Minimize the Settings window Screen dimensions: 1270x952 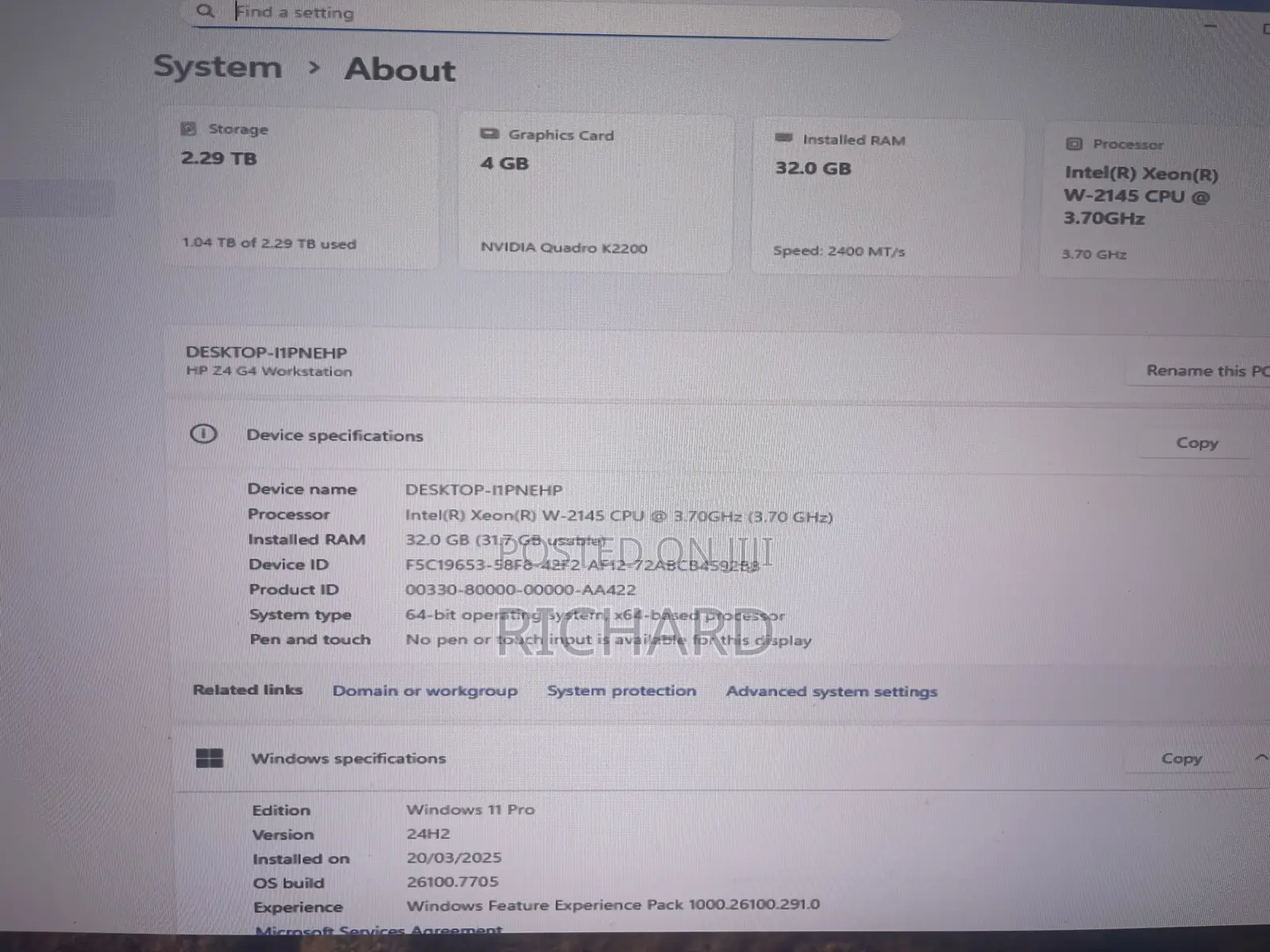coord(1210,25)
